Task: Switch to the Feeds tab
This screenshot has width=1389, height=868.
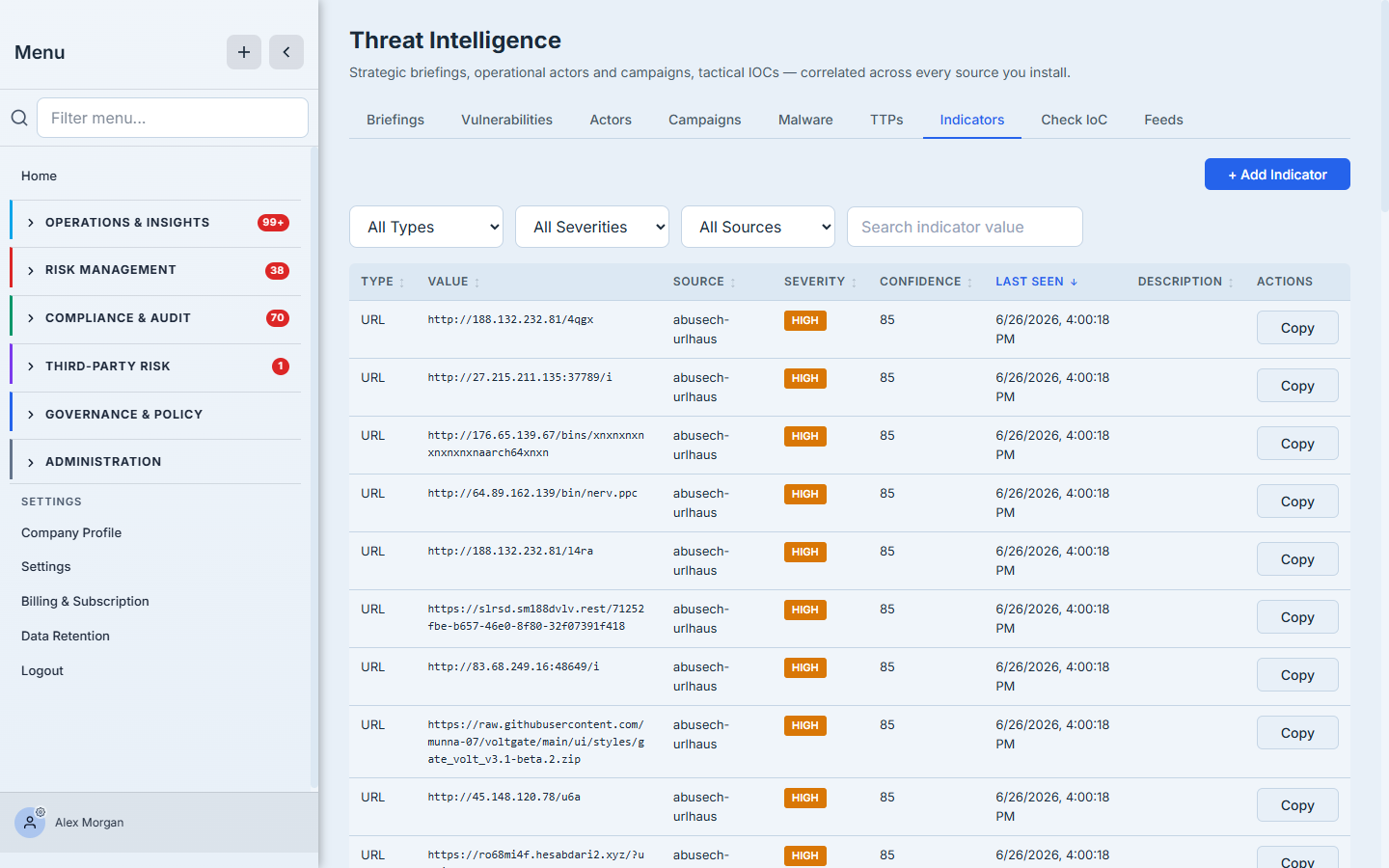Action: click(x=1163, y=120)
